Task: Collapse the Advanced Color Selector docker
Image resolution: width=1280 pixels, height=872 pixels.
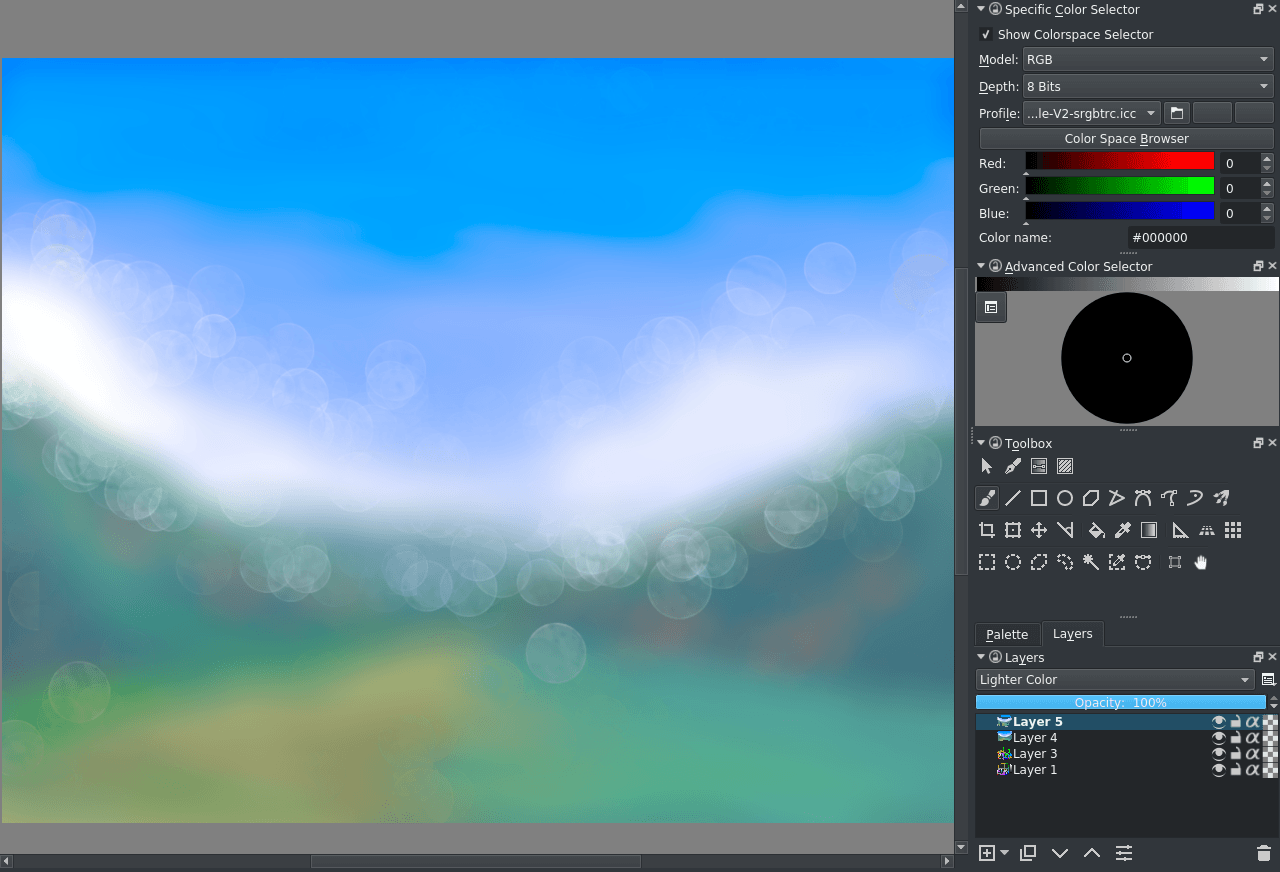Action: (981, 266)
